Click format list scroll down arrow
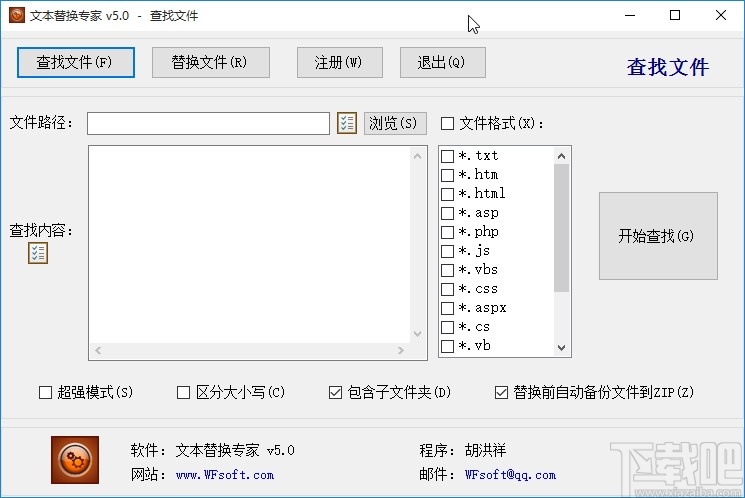The width and height of the screenshot is (745, 498). pos(561,348)
